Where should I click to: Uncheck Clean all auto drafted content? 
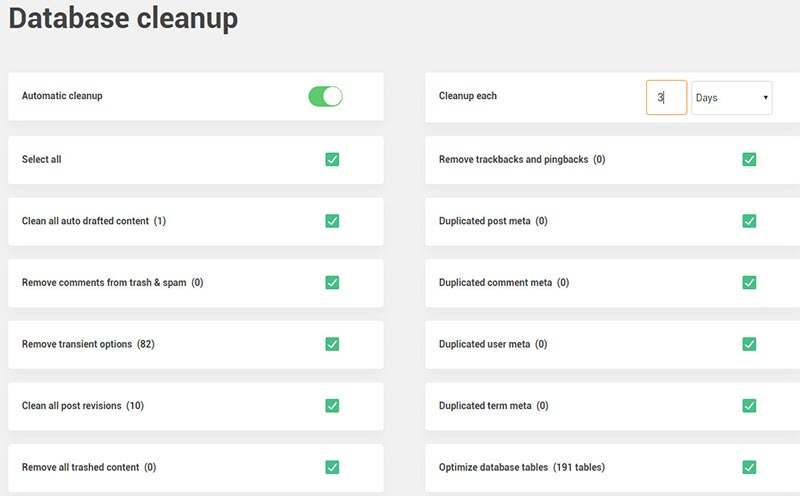click(332, 221)
